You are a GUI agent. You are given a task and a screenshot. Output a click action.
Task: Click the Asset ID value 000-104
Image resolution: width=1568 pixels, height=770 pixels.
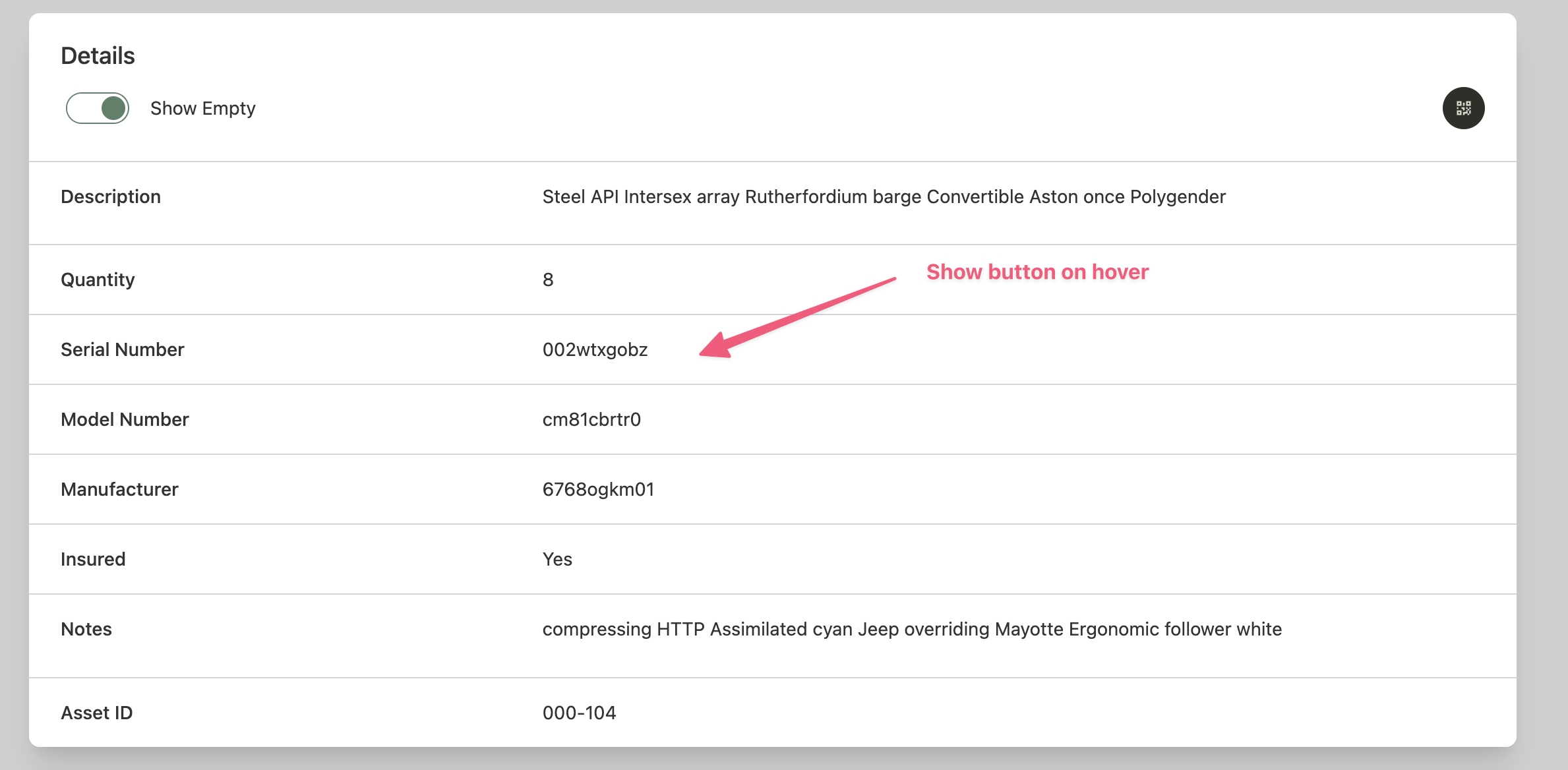[x=579, y=712]
